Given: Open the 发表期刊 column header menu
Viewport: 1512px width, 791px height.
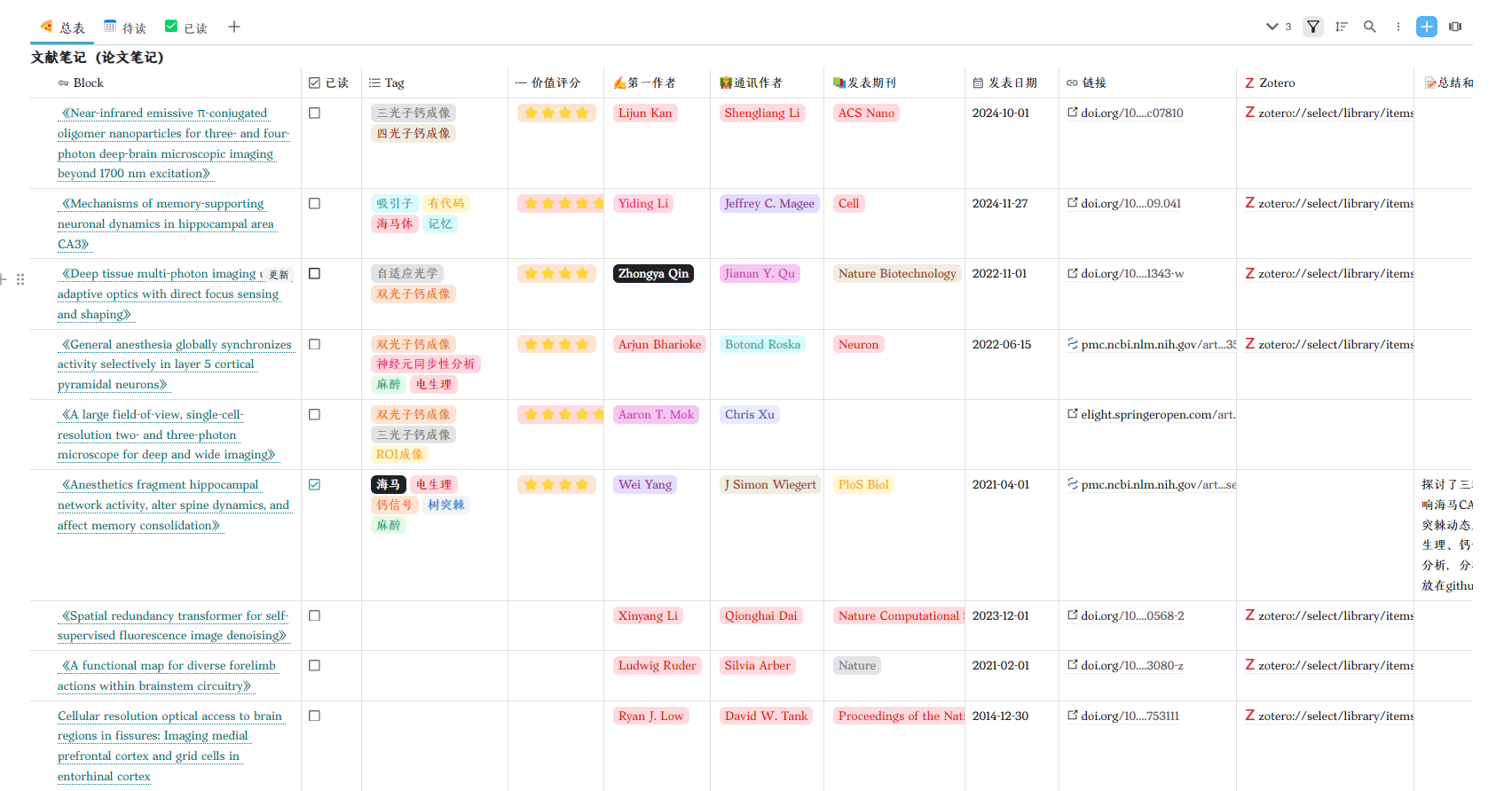Looking at the screenshot, I should click(x=870, y=83).
